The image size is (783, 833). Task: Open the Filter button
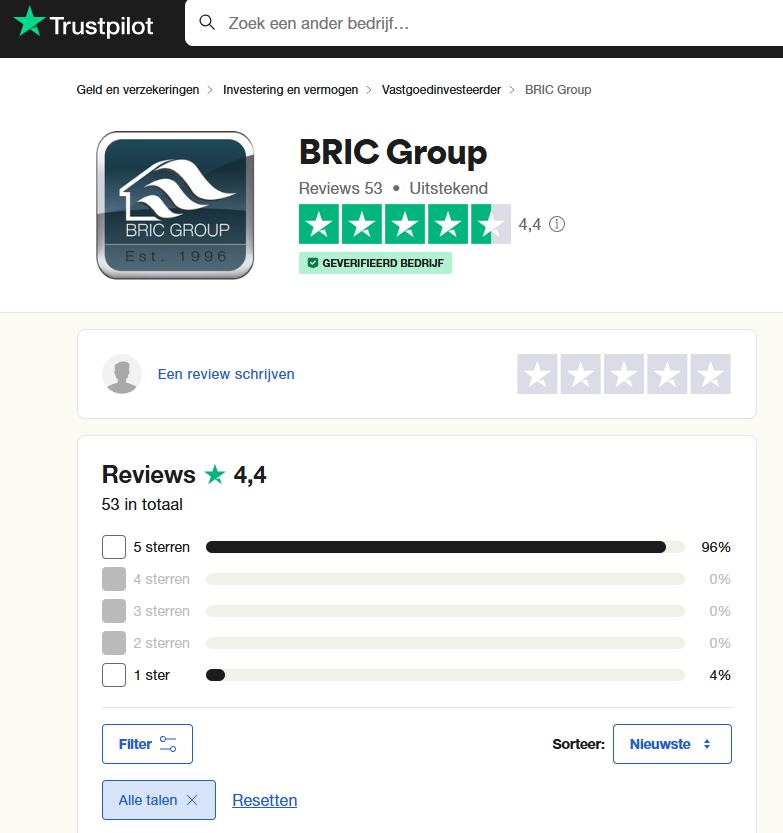click(x=147, y=744)
